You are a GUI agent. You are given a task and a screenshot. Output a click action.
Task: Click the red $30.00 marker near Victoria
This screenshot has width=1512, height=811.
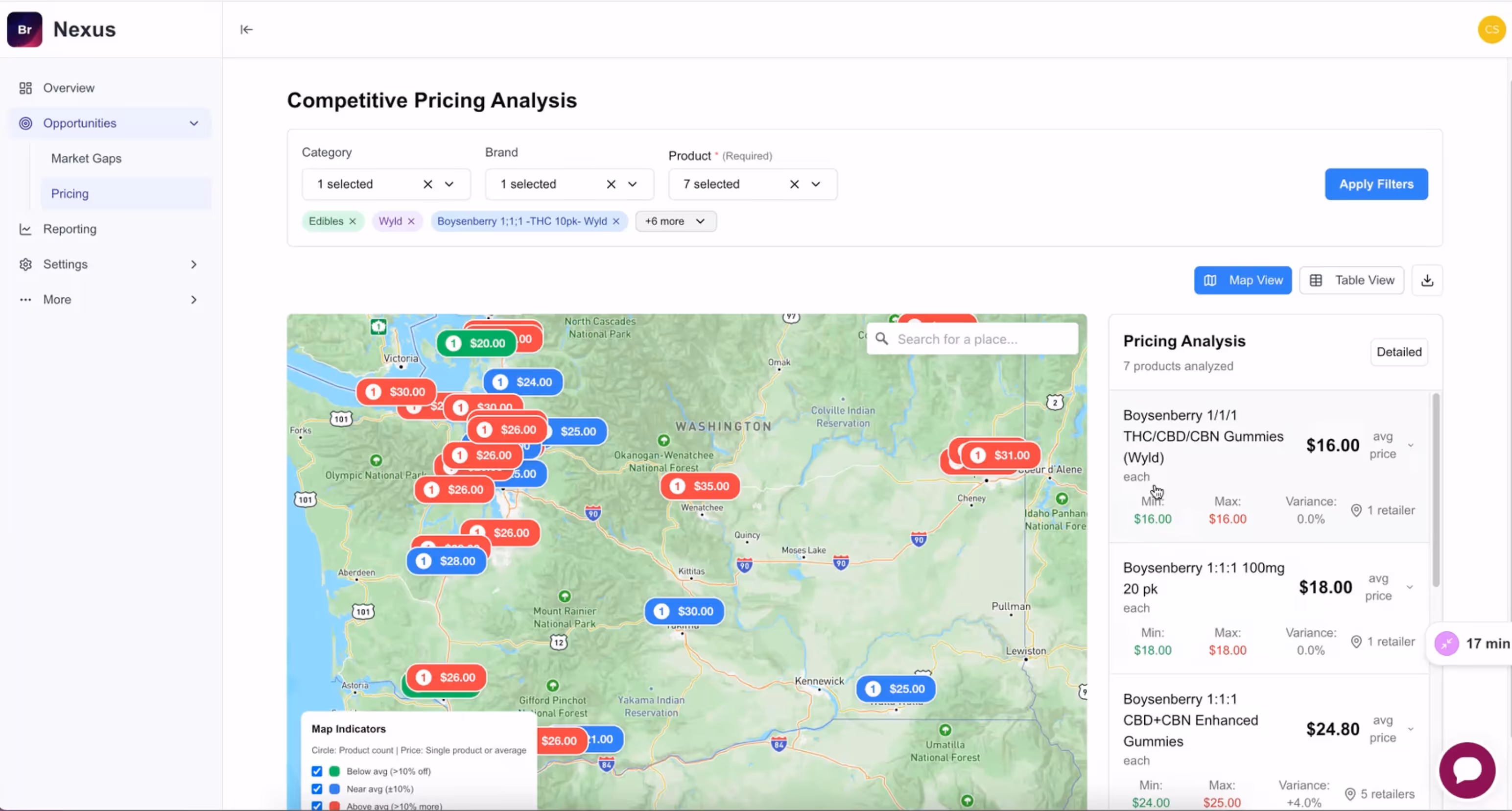(x=396, y=392)
